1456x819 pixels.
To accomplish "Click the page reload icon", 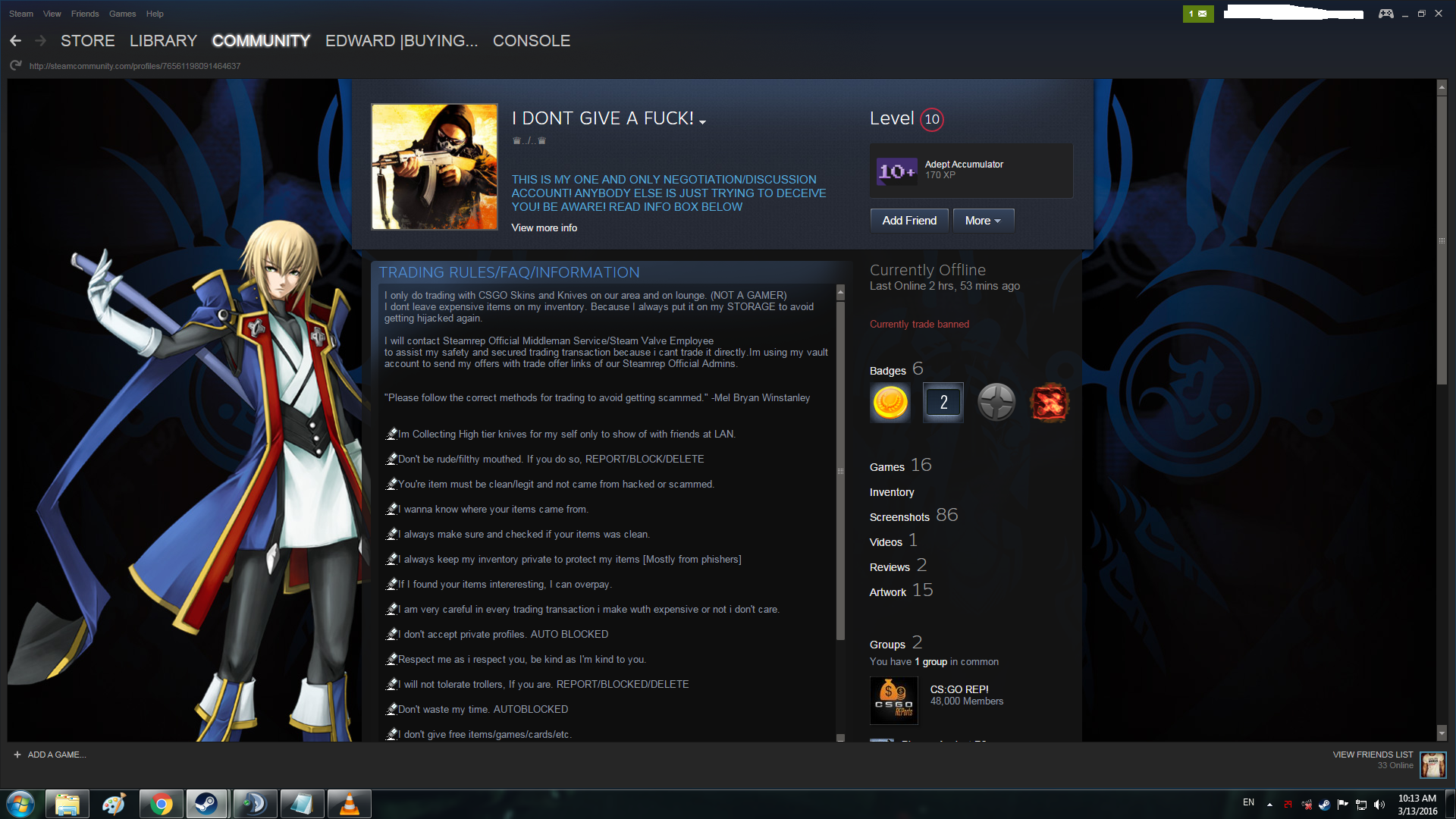I will tap(15, 66).
